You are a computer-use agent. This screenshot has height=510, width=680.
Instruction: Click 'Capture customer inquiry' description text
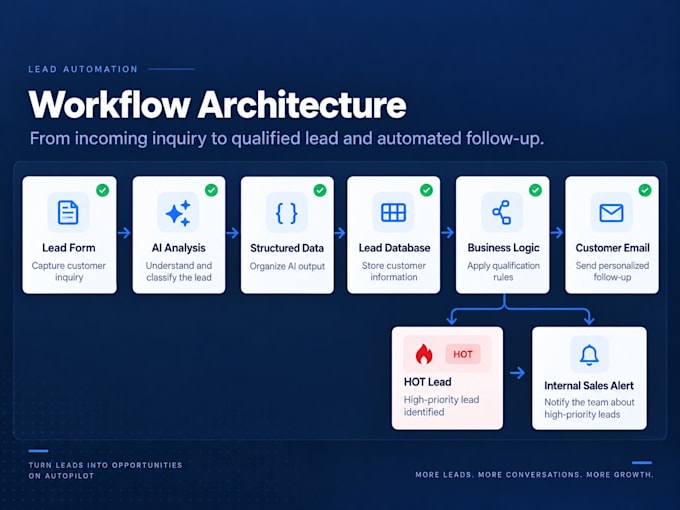(69, 271)
